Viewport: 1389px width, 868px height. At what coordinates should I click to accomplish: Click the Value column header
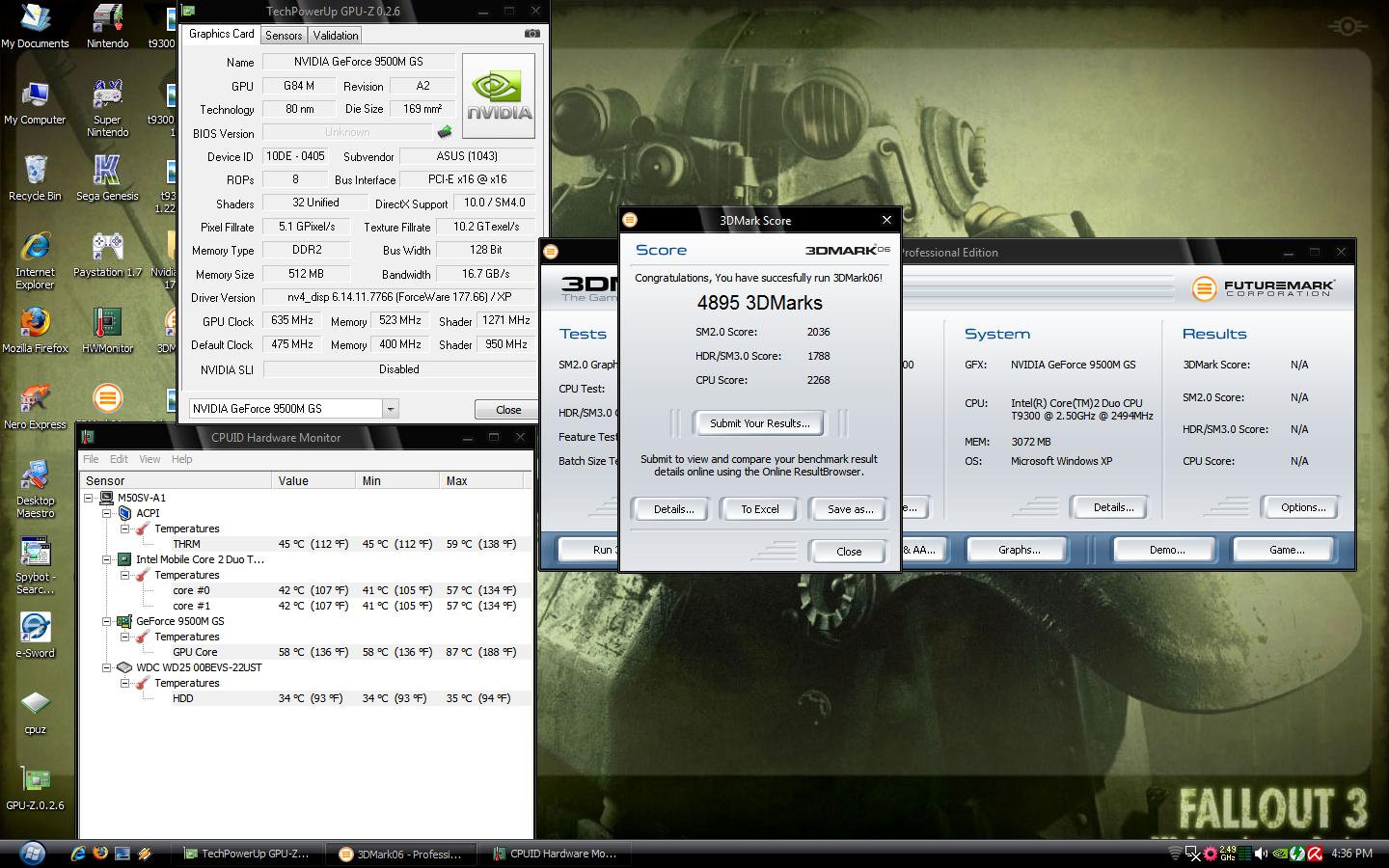pos(313,480)
